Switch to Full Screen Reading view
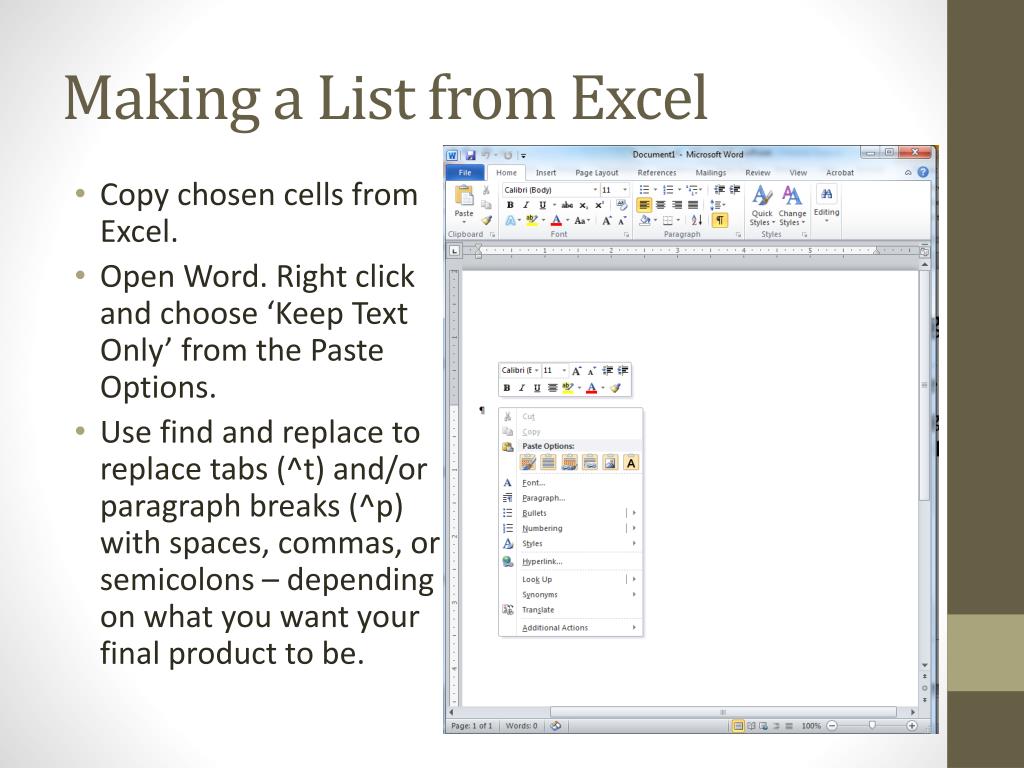The height and width of the screenshot is (768, 1024). click(x=751, y=726)
